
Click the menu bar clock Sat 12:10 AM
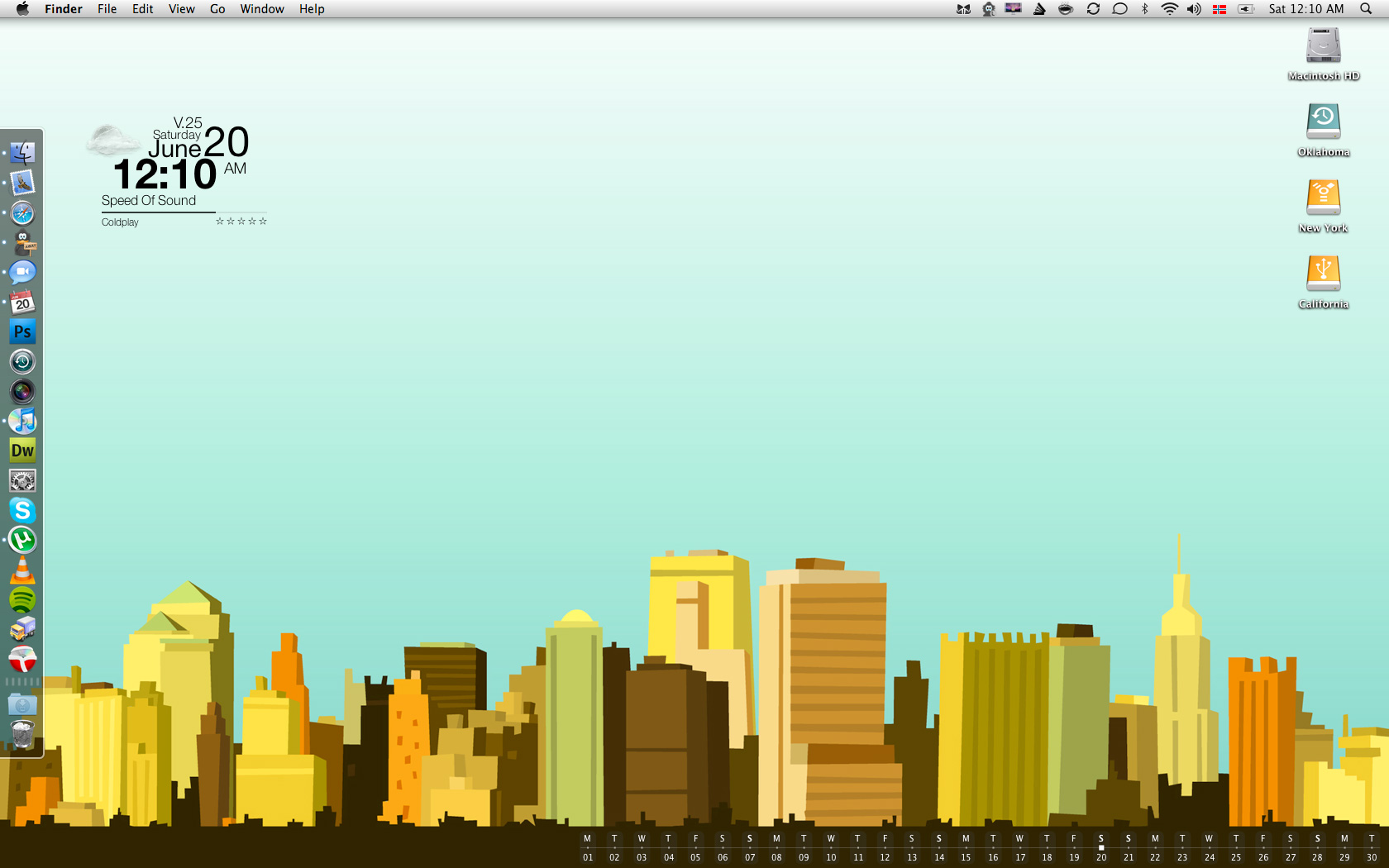click(1306, 9)
